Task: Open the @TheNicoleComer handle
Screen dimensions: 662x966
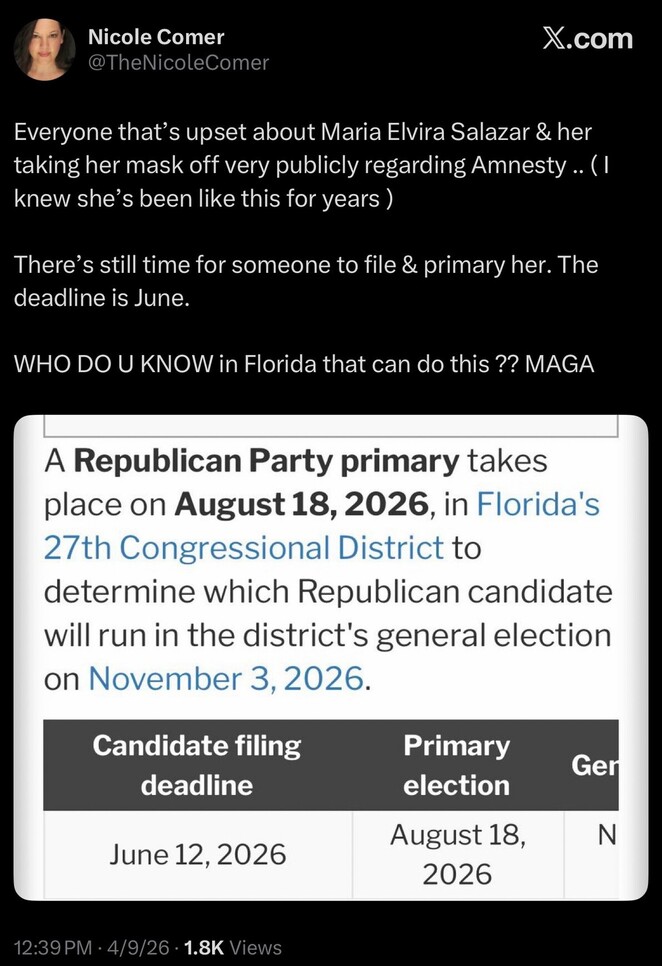Action: tap(178, 63)
